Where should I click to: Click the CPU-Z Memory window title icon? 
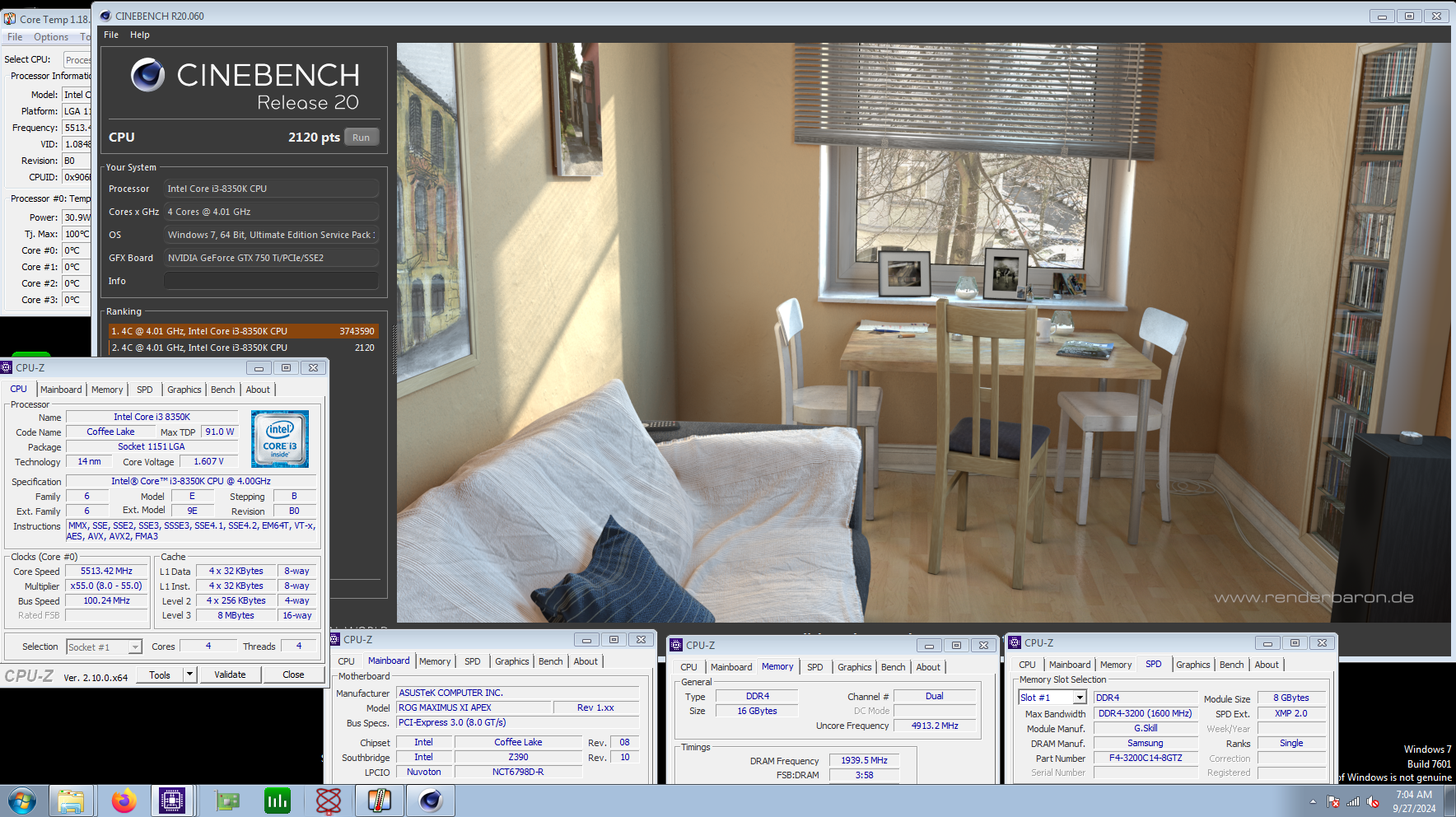(x=677, y=645)
